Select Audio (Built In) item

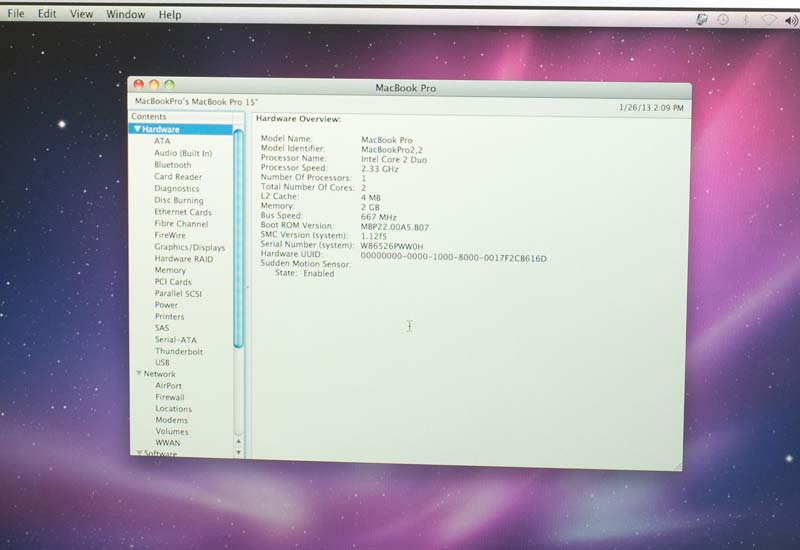pyautogui.click(x=183, y=153)
